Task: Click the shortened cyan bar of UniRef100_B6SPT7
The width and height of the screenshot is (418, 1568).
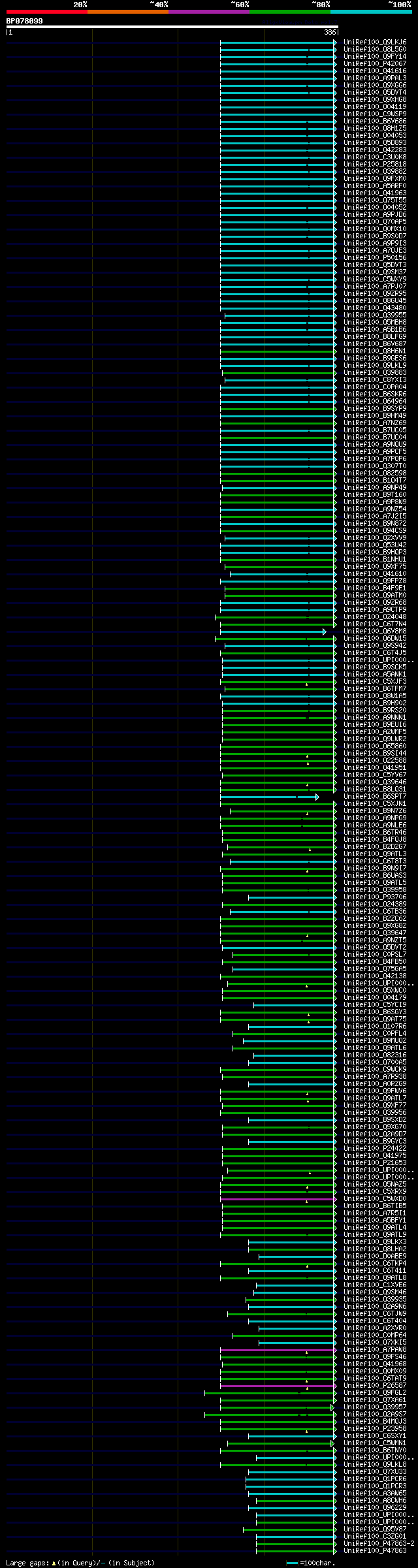Action: (269, 797)
